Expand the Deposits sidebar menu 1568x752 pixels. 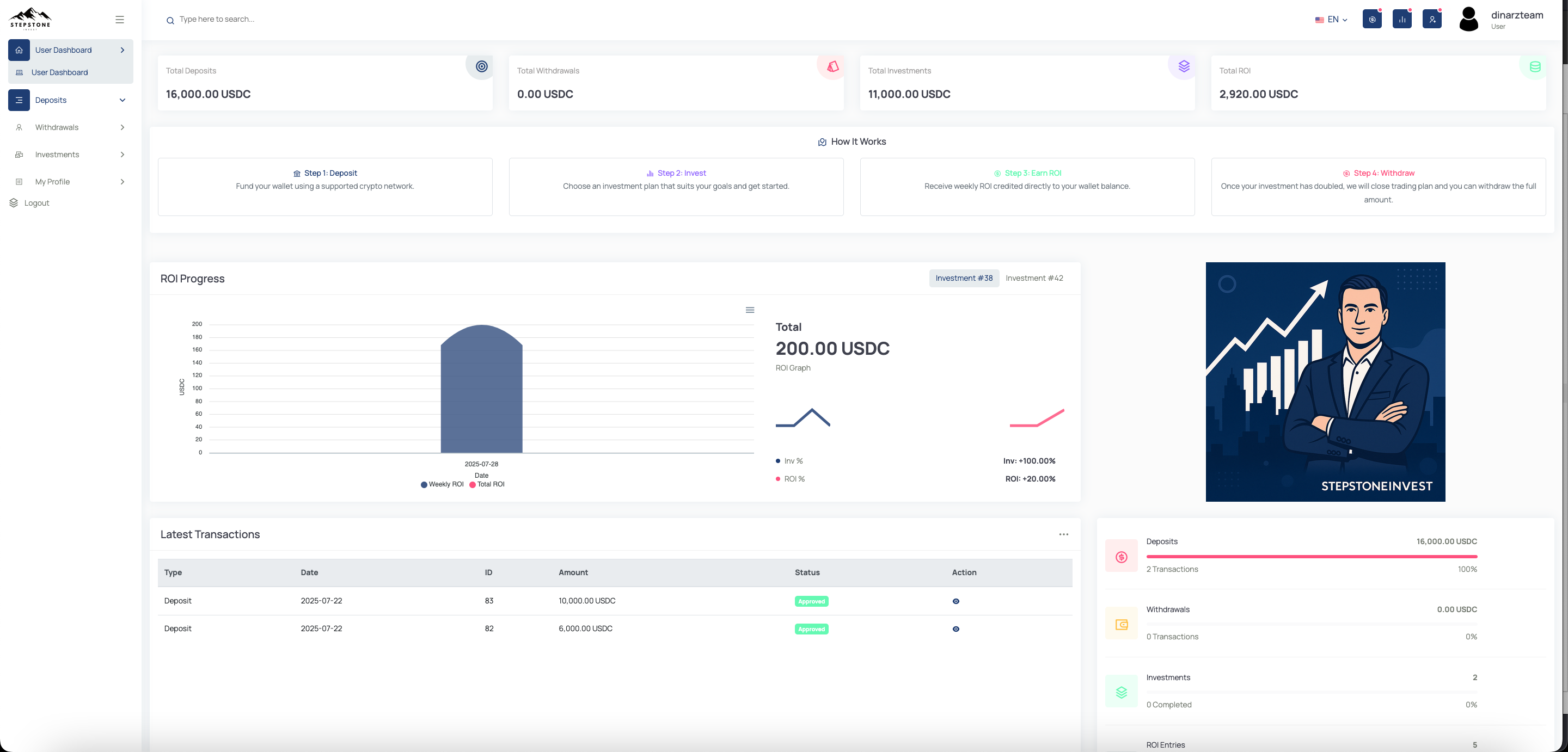click(70, 100)
